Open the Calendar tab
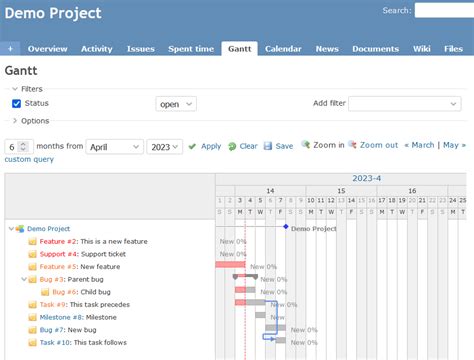Screen dimensions: 474x360 point(283,49)
